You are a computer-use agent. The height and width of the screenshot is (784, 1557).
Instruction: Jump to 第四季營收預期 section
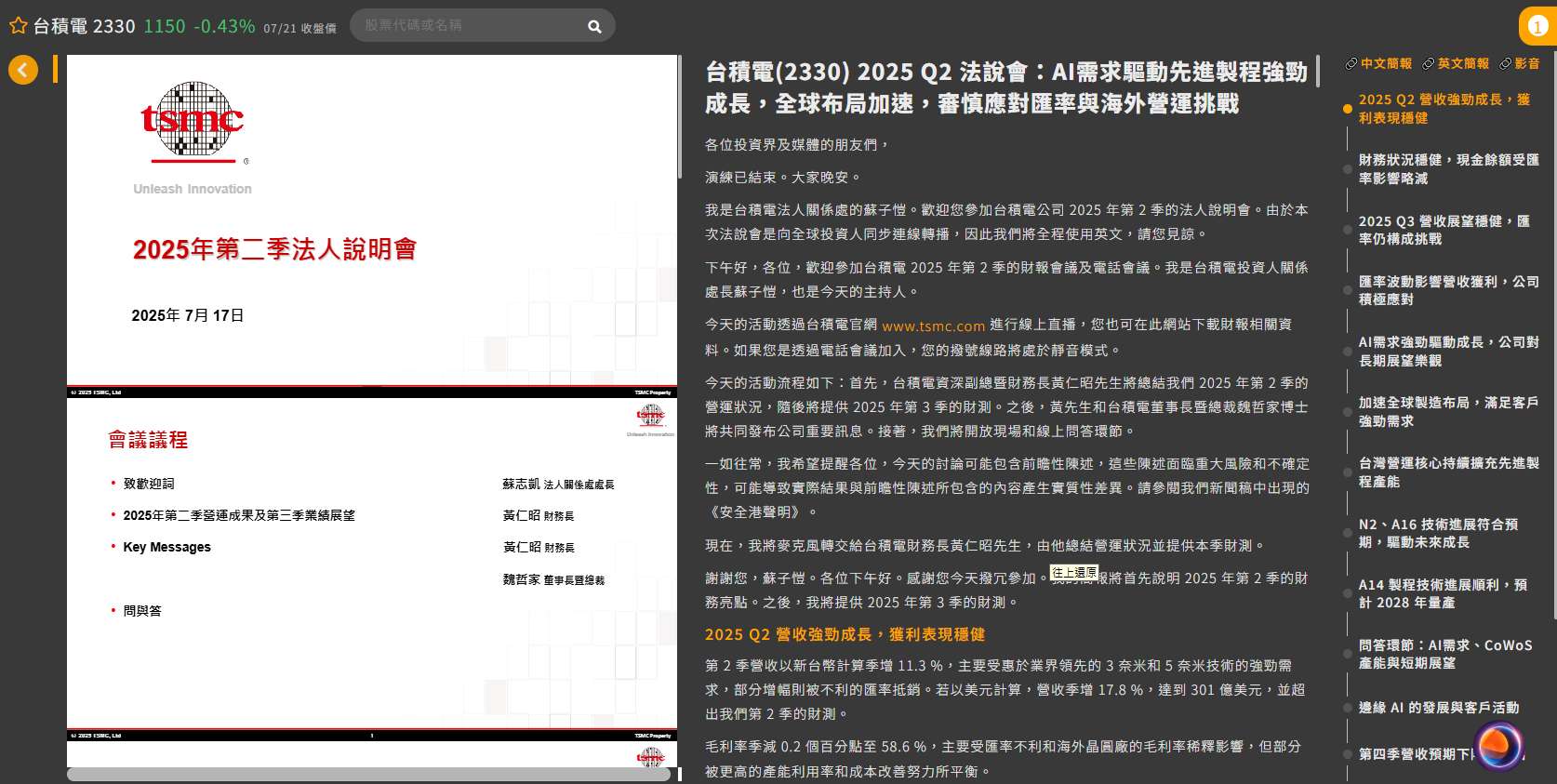(x=1416, y=754)
